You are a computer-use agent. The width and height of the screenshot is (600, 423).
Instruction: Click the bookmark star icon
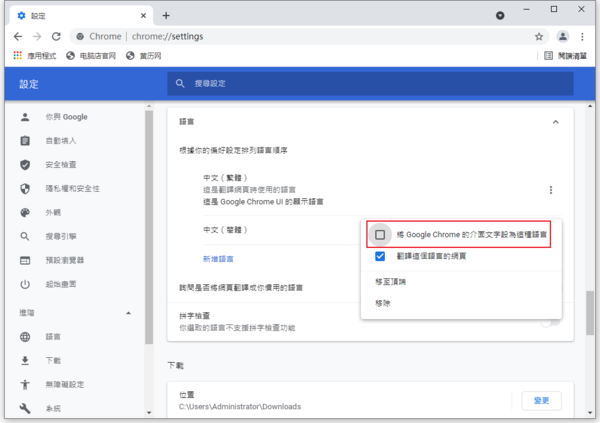point(539,36)
